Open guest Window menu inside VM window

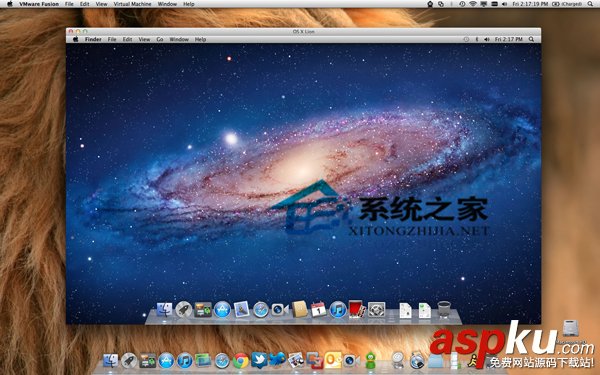click(x=179, y=39)
